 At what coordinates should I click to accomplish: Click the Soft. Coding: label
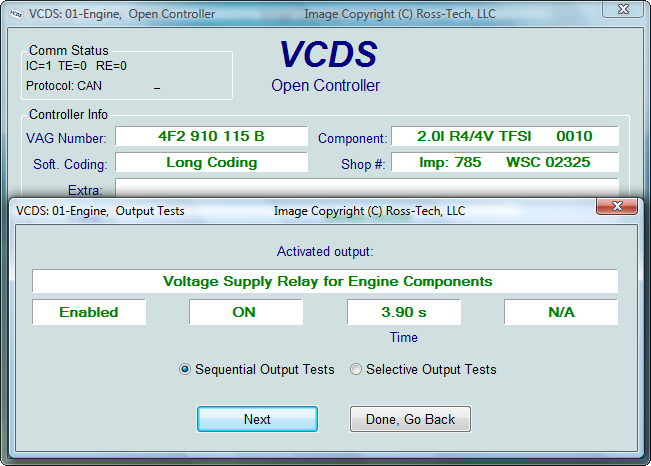tap(70, 164)
